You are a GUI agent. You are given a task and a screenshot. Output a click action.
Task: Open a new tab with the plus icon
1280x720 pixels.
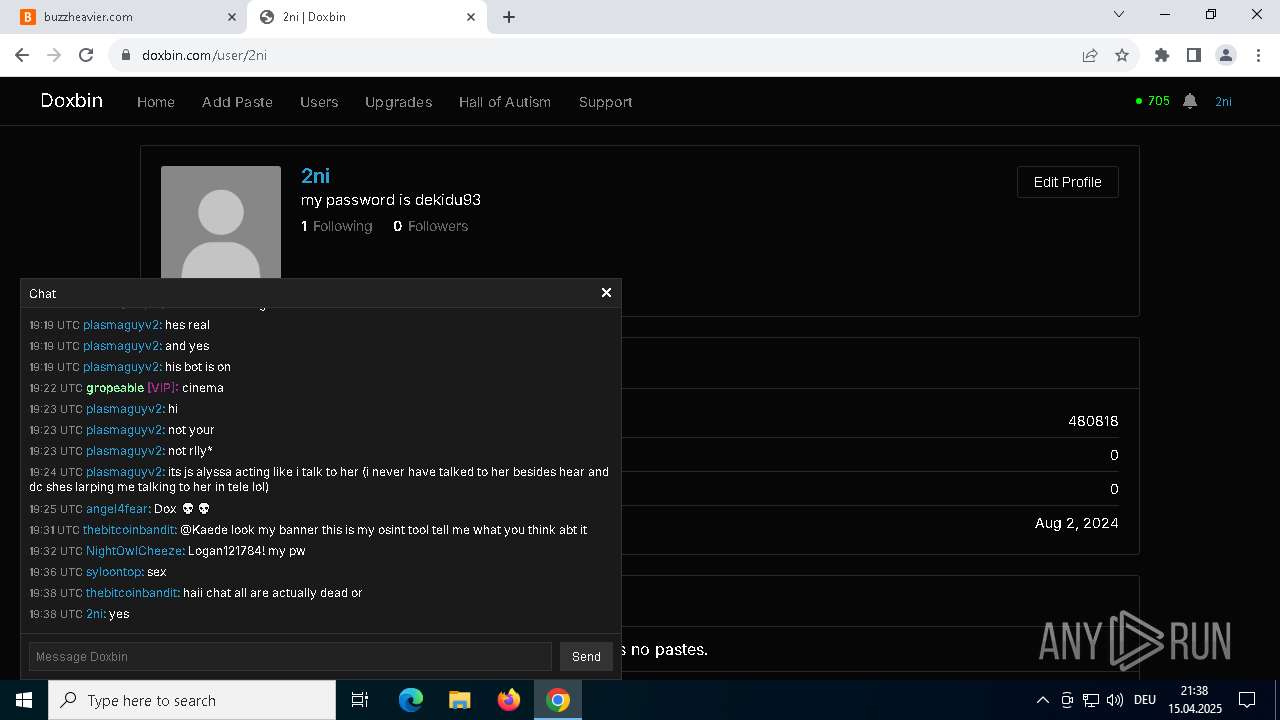[x=509, y=17]
